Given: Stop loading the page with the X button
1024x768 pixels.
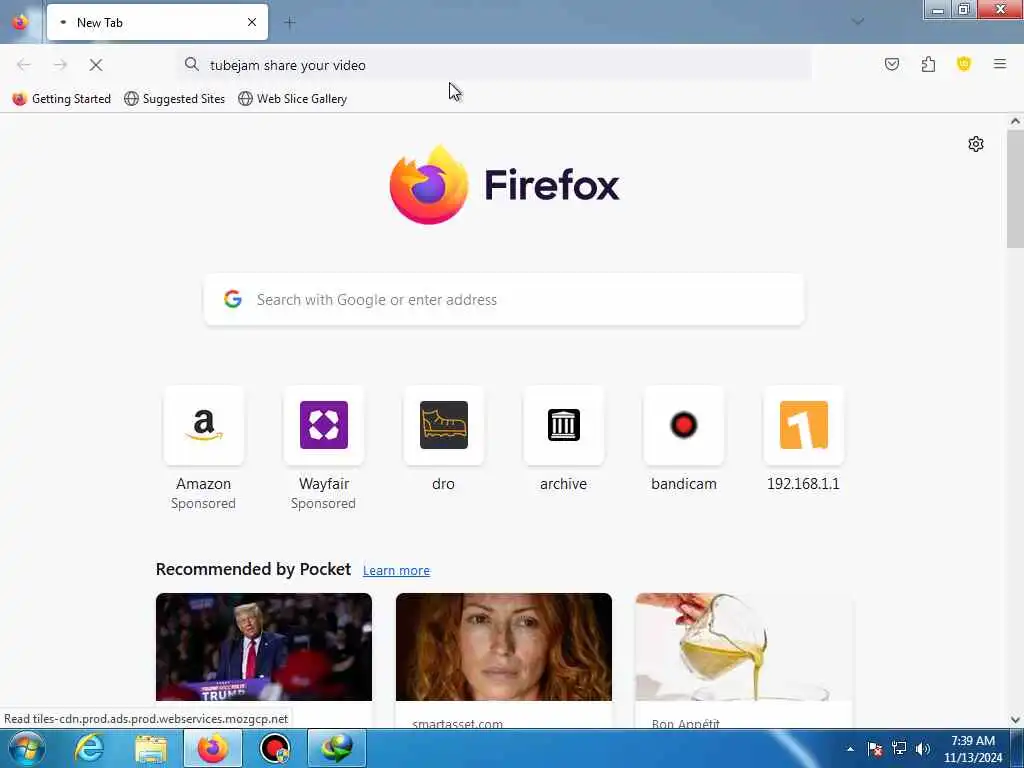Looking at the screenshot, I should [x=95, y=65].
